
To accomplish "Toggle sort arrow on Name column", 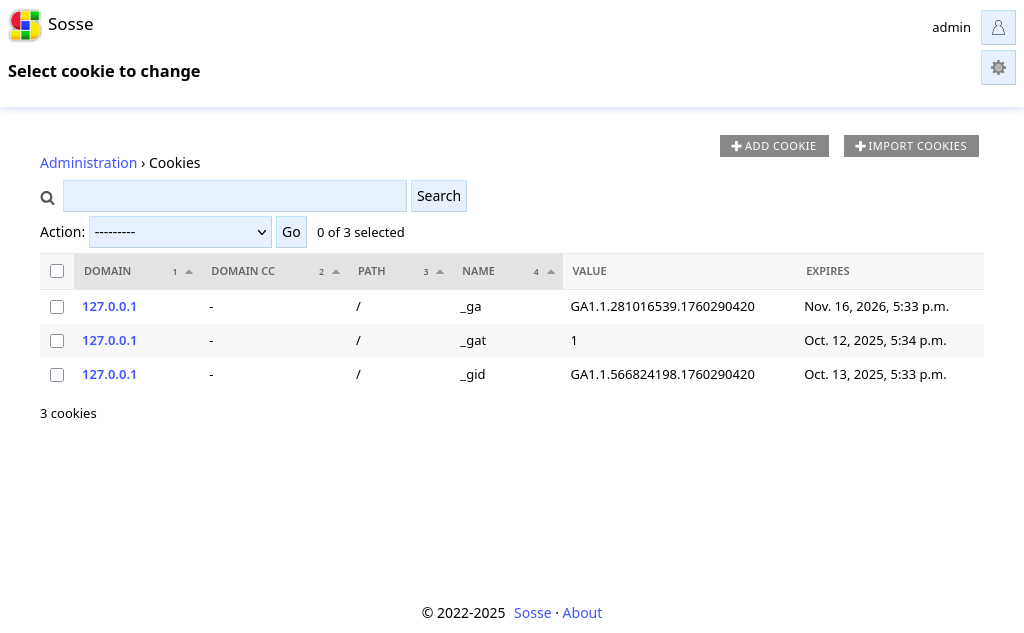I will 551,272.
